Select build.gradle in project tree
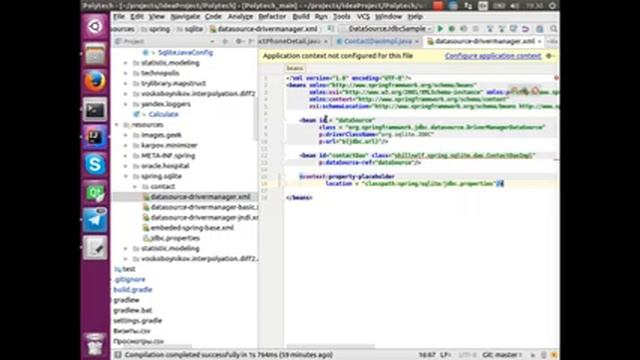The height and width of the screenshot is (360, 640). tap(133, 290)
